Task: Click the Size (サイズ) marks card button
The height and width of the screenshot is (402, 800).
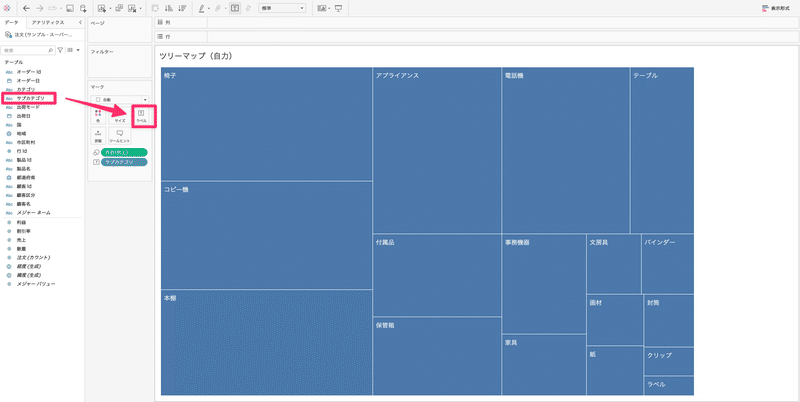Action: [x=120, y=116]
